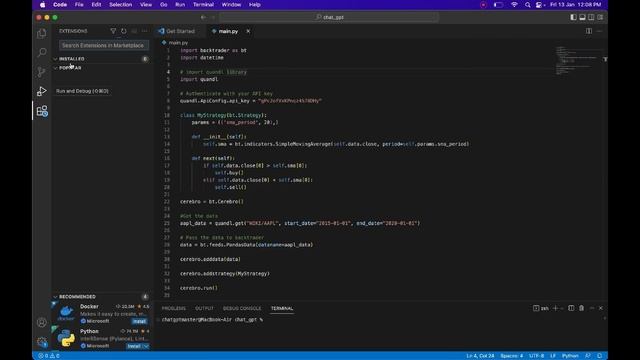Click the LF end-of-line status item
Viewport: 640px width, 360px height.
[x=553, y=356]
